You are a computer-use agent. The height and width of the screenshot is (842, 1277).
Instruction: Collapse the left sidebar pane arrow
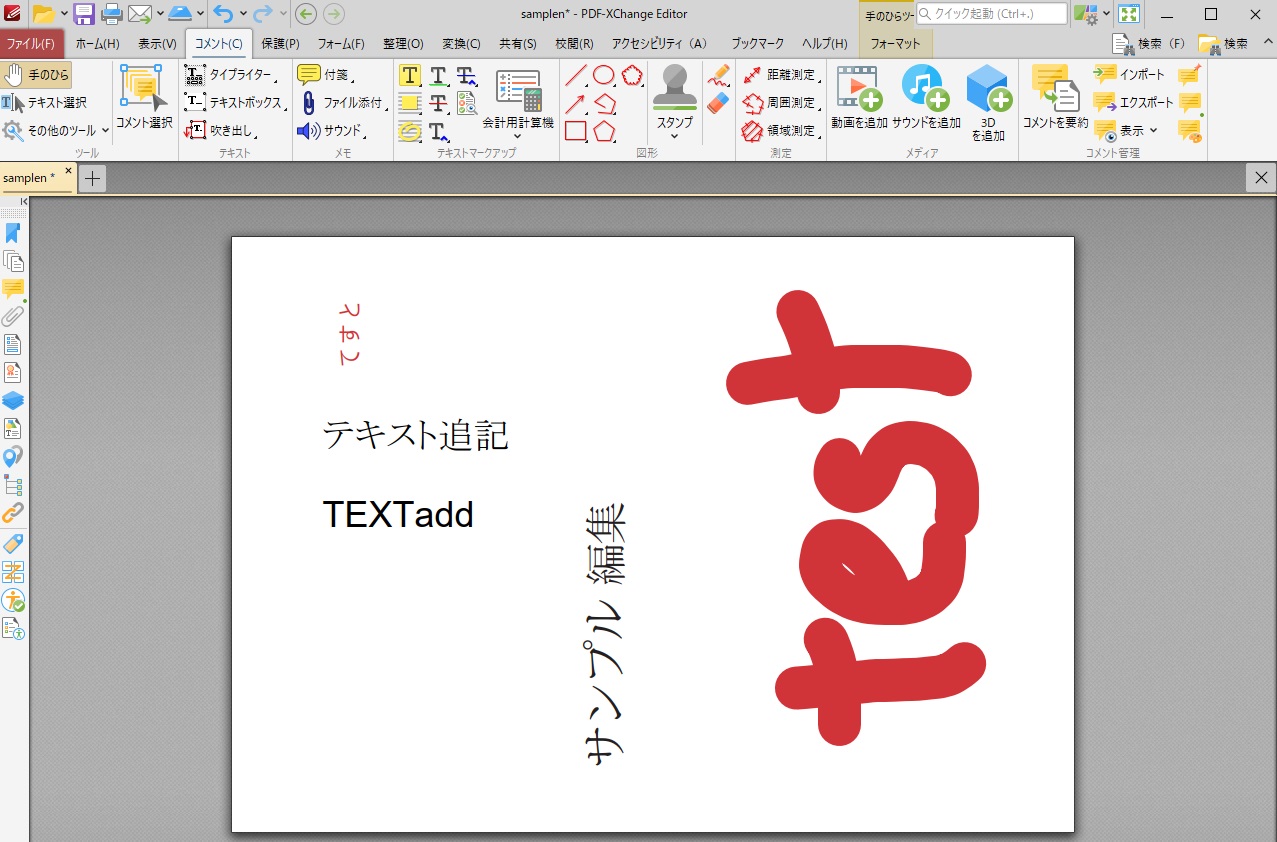click(x=24, y=202)
